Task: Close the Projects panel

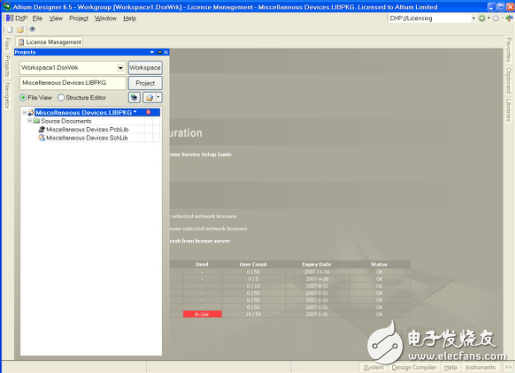Action: click(x=166, y=52)
